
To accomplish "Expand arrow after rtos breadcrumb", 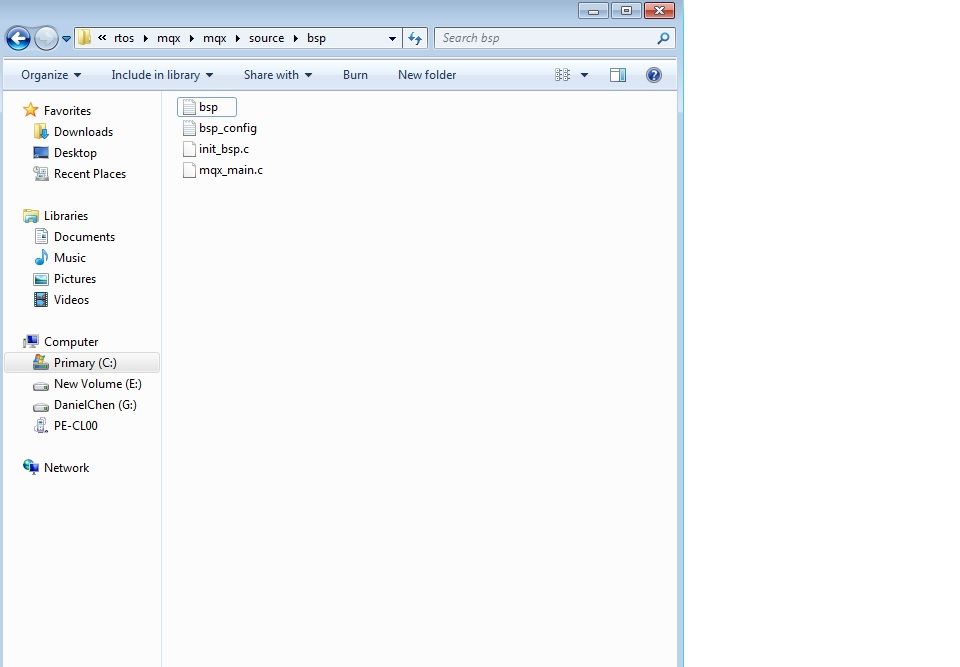I will point(146,38).
